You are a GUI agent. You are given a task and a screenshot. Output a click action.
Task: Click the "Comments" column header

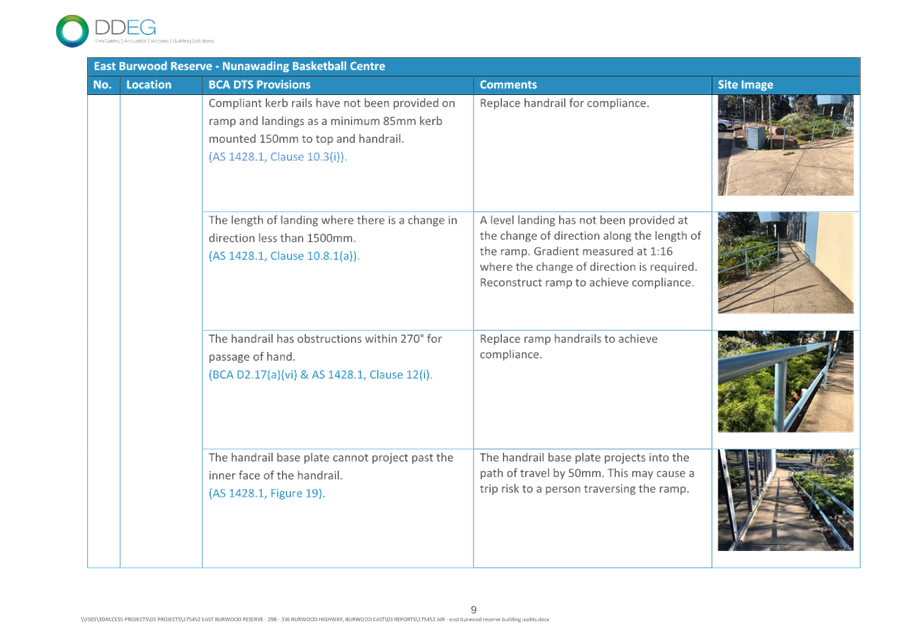(508, 85)
